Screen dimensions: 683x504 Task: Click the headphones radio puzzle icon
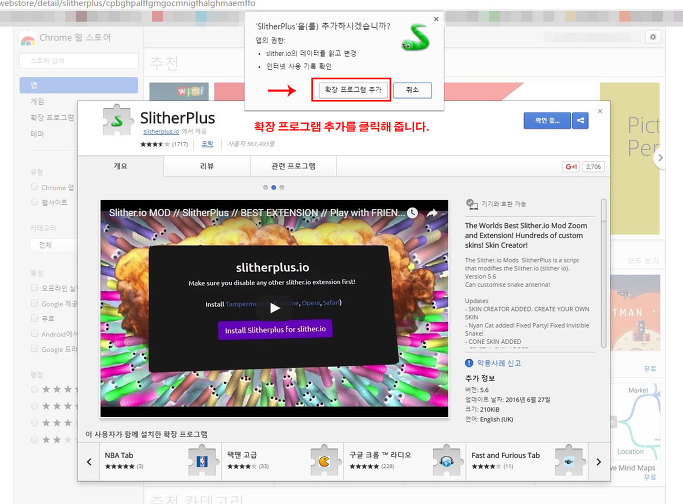click(x=447, y=461)
